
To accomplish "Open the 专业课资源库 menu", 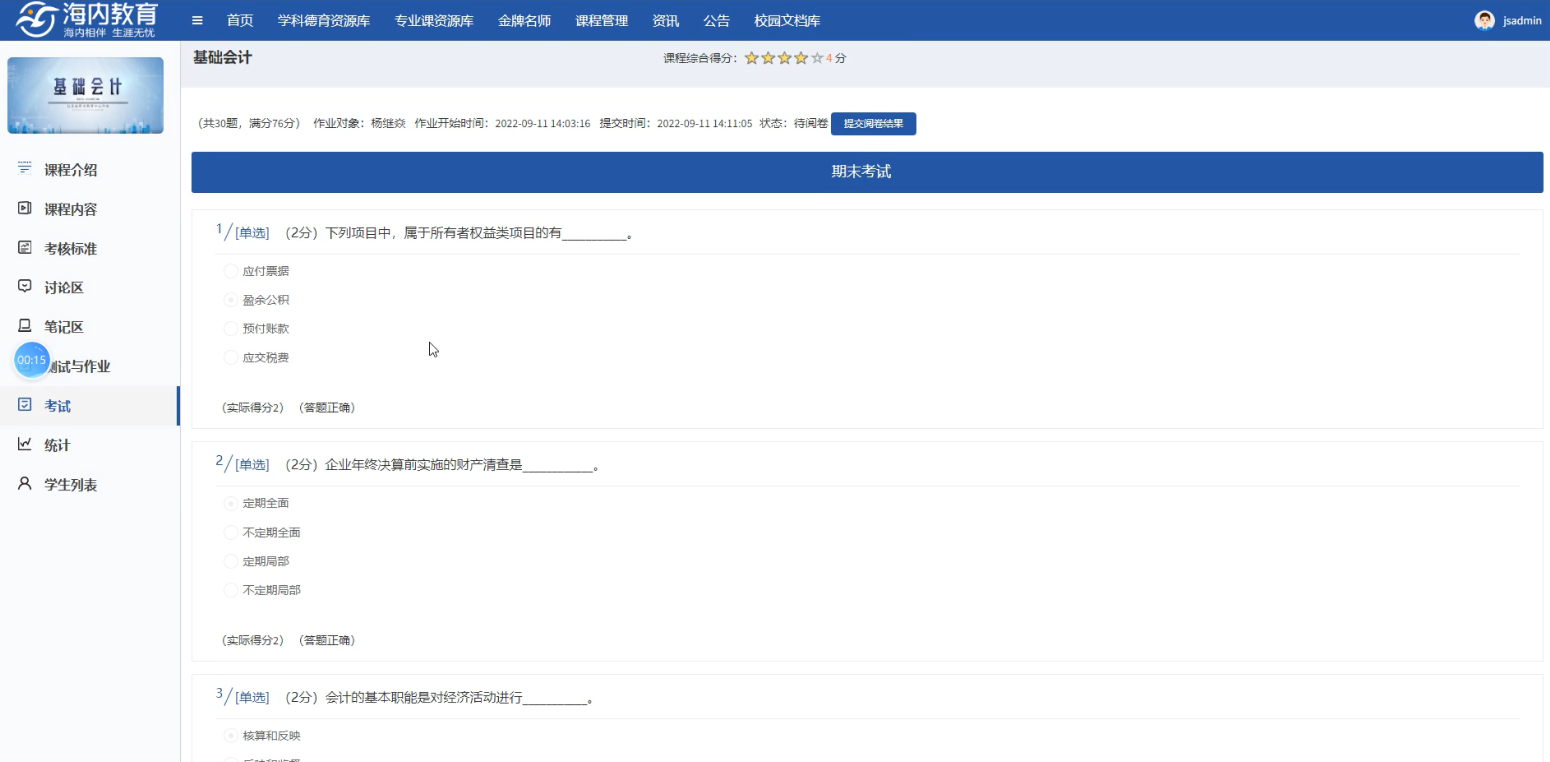I will click(434, 21).
